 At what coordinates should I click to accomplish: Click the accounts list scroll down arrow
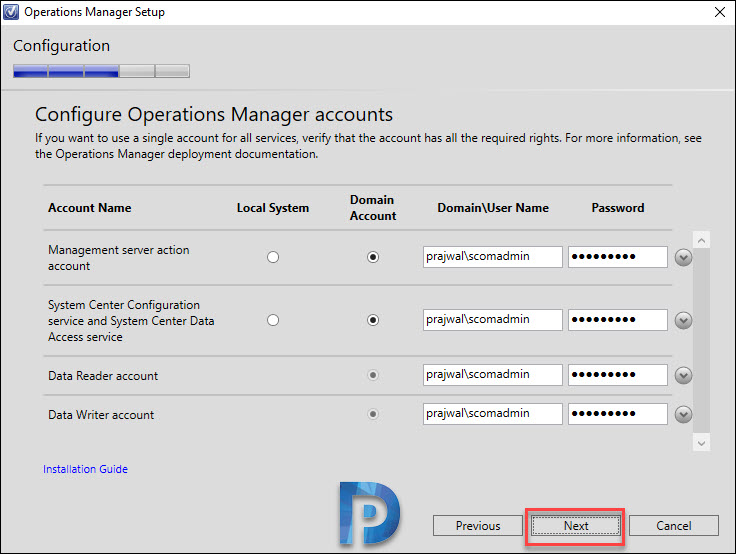point(701,443)
